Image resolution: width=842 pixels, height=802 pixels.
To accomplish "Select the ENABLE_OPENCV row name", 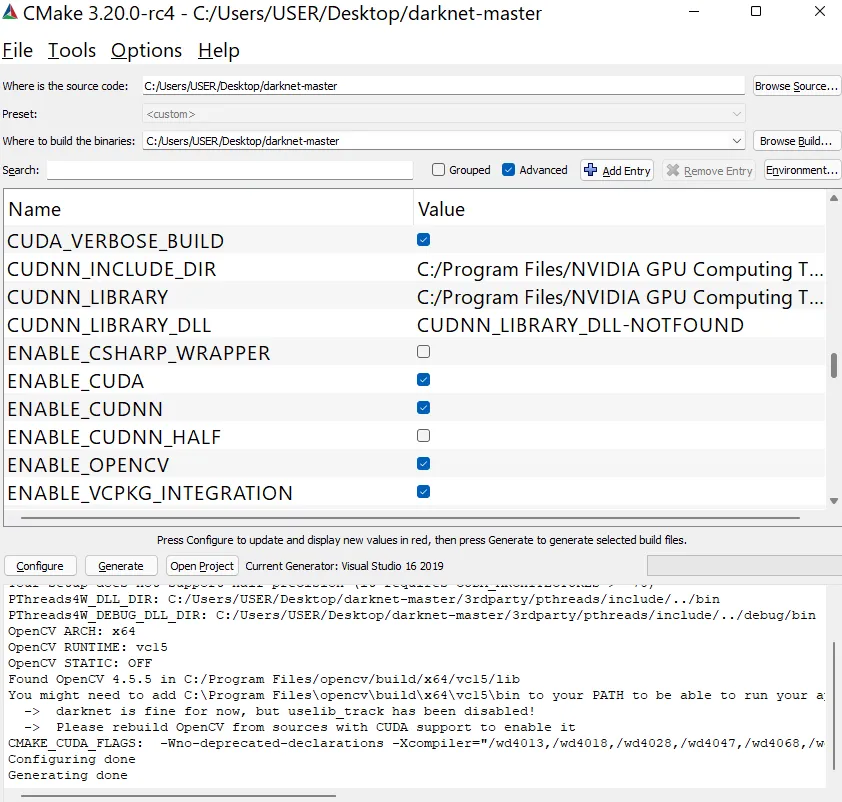I will click(88, 465).
